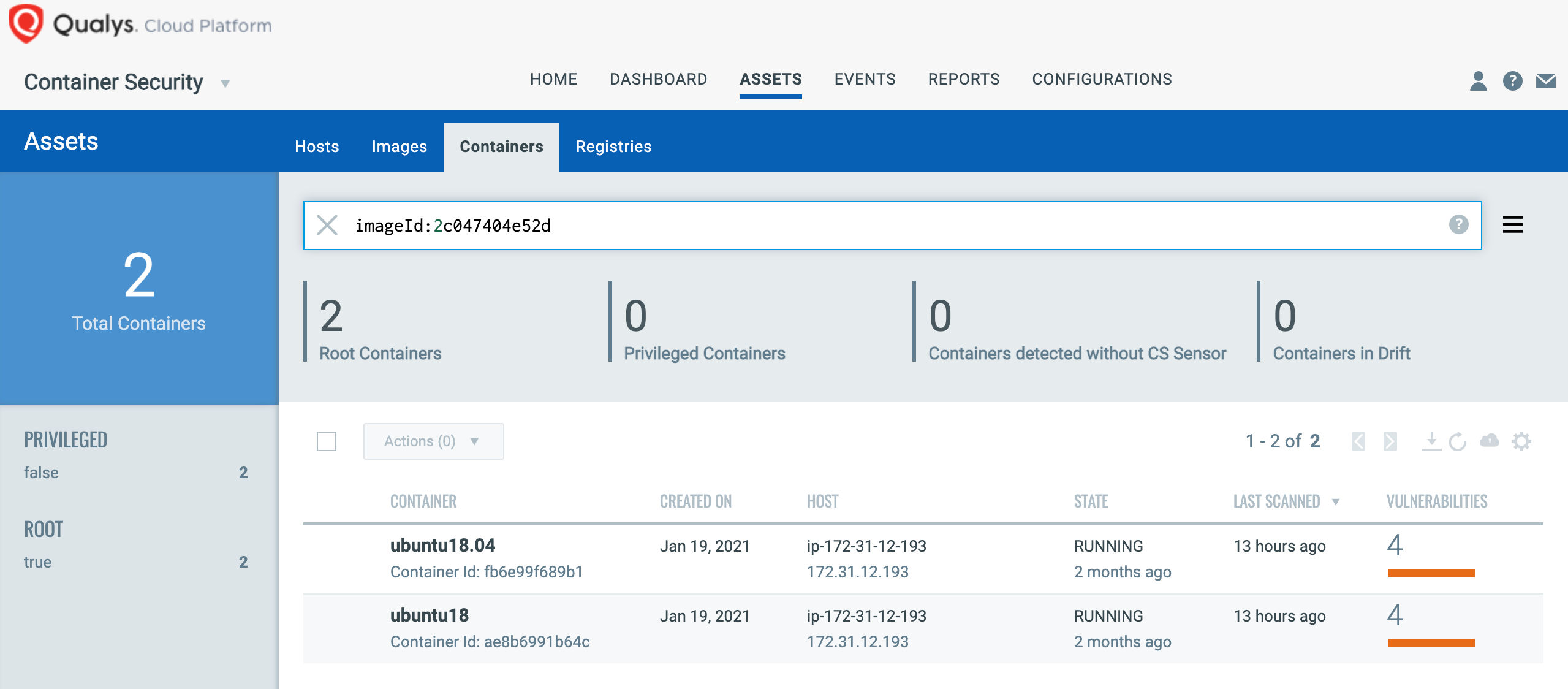Open the CONFIGURATIONS menu
This screenshot has width=1568, height=689.
point(1102,79)
